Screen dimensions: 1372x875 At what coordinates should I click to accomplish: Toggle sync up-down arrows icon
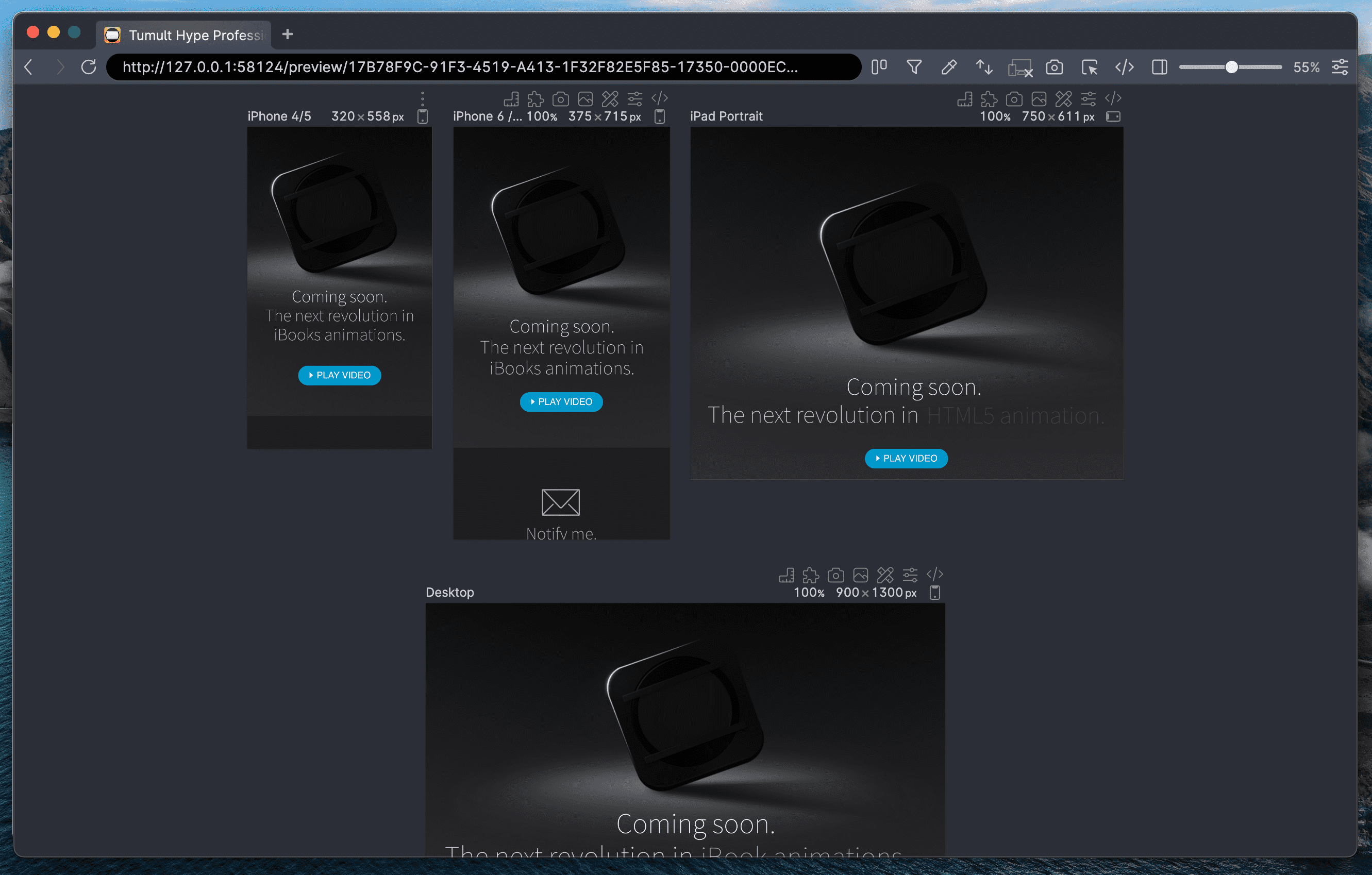(x=984, y=67)
